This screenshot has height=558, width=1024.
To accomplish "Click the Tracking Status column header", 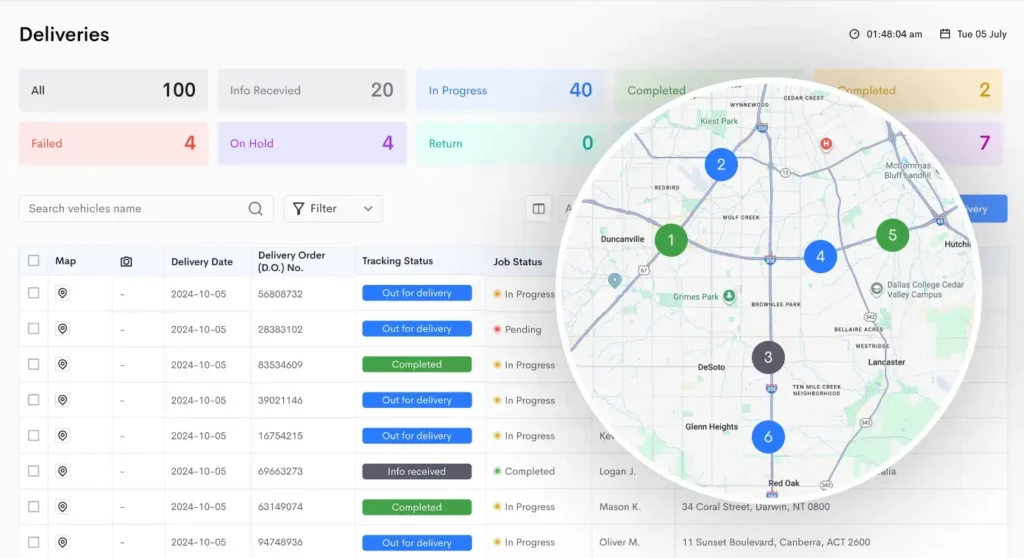I will point(398,261).
